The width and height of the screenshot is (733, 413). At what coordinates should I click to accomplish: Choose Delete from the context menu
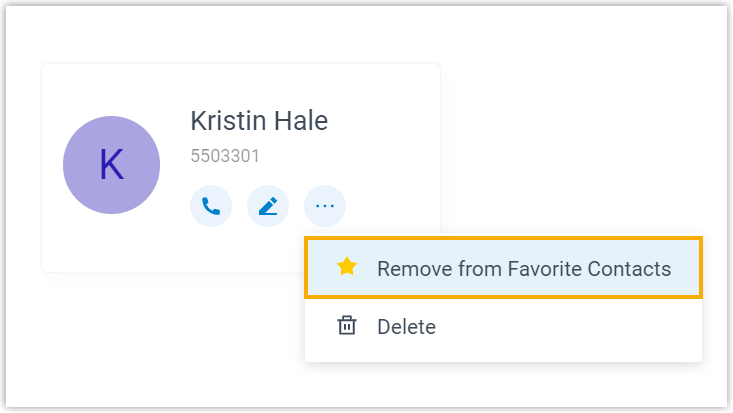[x=503, y=326]
